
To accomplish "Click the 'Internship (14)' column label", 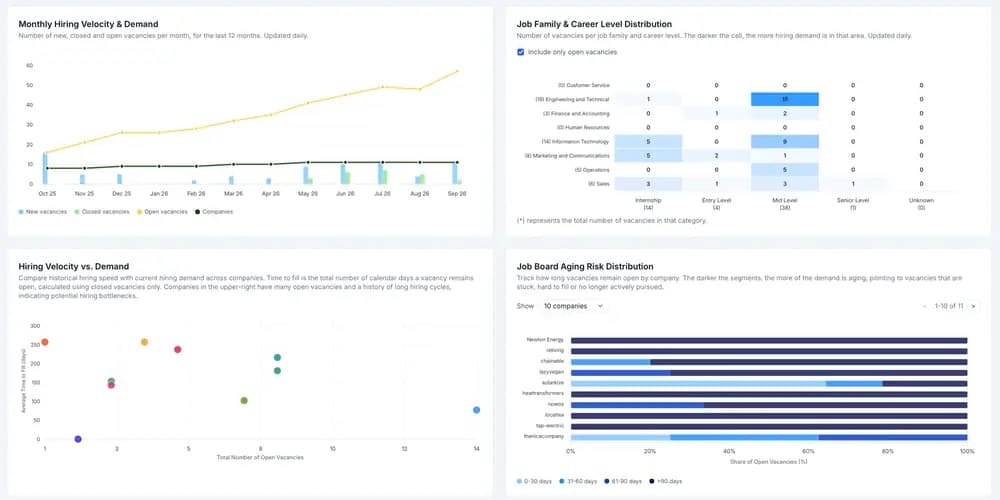I will [648, 203].
